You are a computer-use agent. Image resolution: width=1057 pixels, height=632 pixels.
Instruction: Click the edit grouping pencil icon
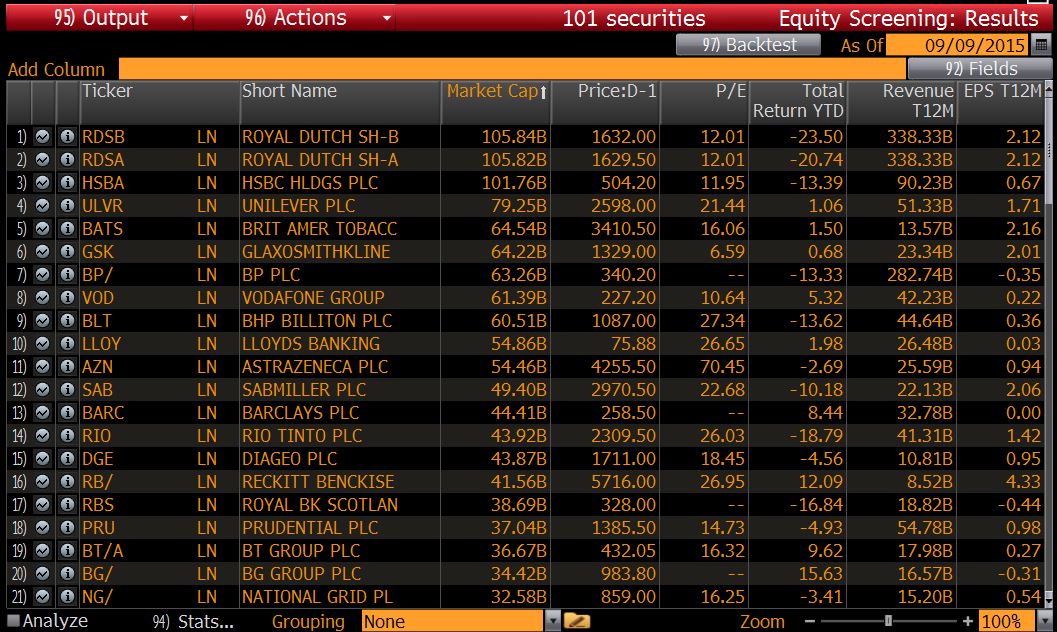pos(577,621)
